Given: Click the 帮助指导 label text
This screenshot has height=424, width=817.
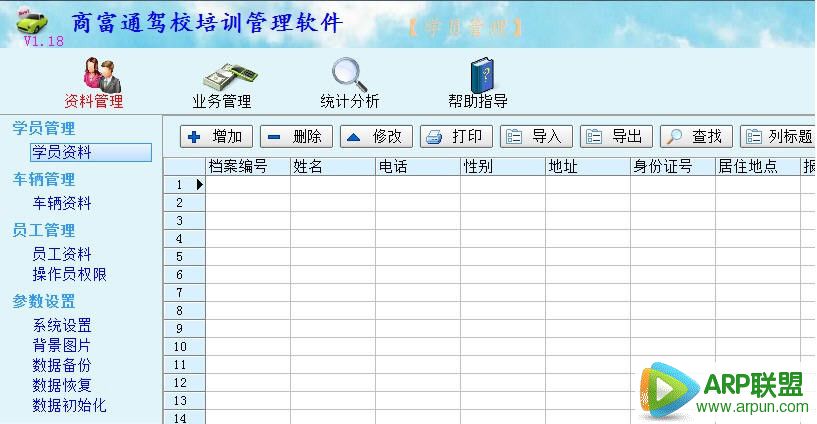Looking at the screenshot, I should point(478,101).
